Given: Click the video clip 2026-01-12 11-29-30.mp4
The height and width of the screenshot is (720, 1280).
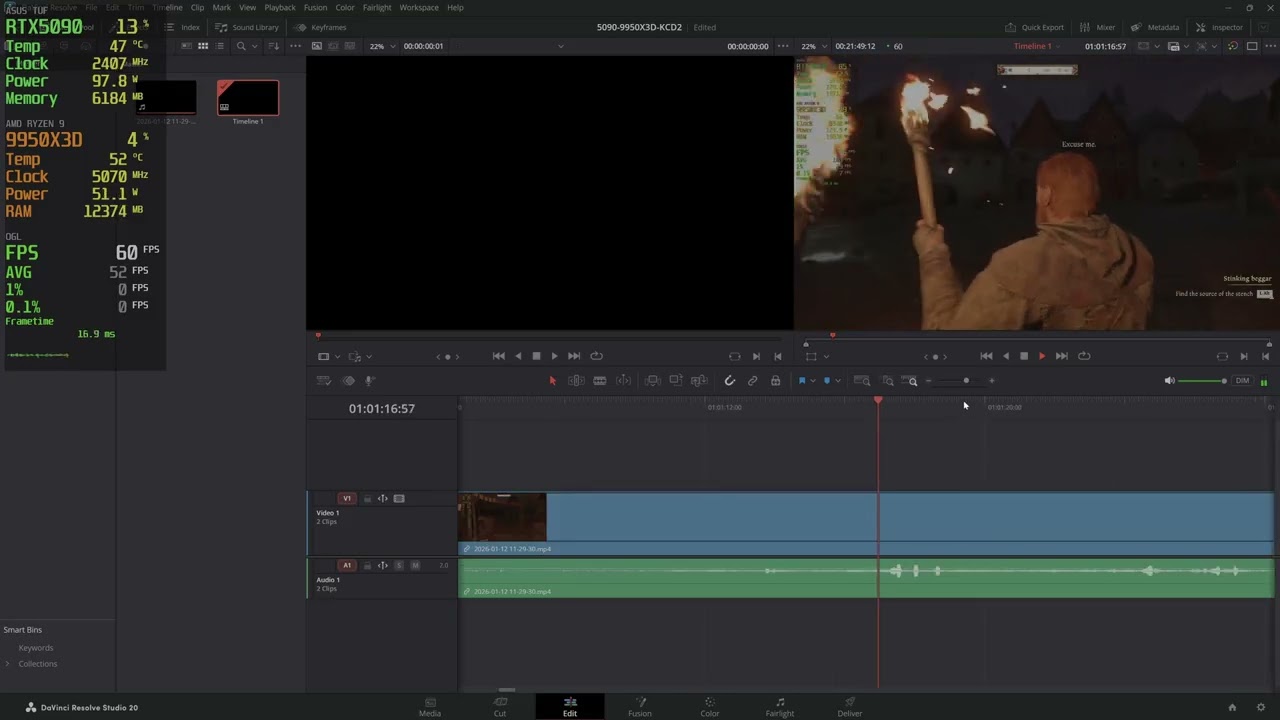Looking at the screenshot, I should click(865, 523).
